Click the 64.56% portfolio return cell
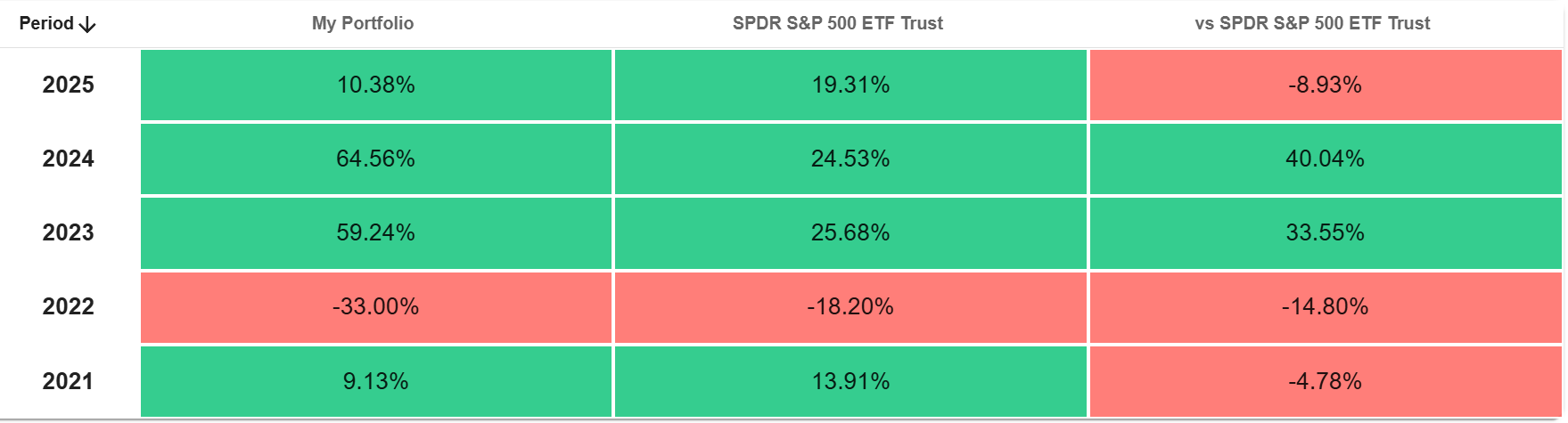1568x423 pixels. (x=375, y=159)
